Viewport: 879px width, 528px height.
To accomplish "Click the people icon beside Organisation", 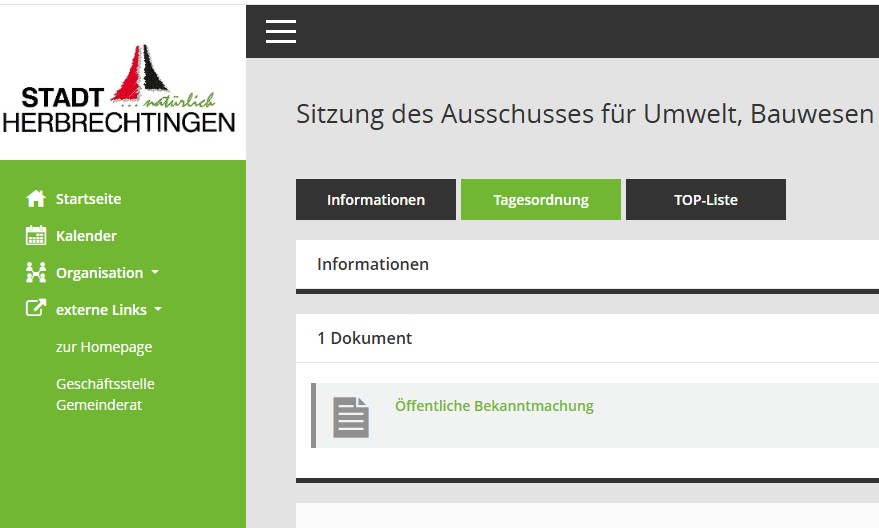I will [x=36, y=273].
